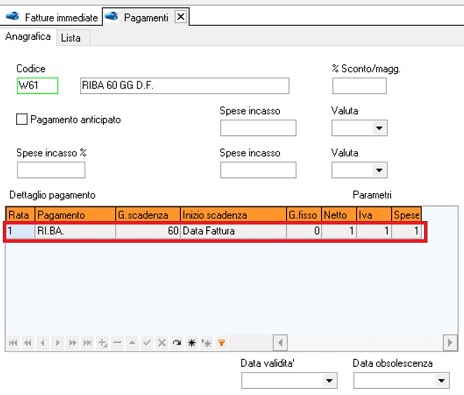
Task: Go to last record in navigator
Action: click(x=87, y=343)
